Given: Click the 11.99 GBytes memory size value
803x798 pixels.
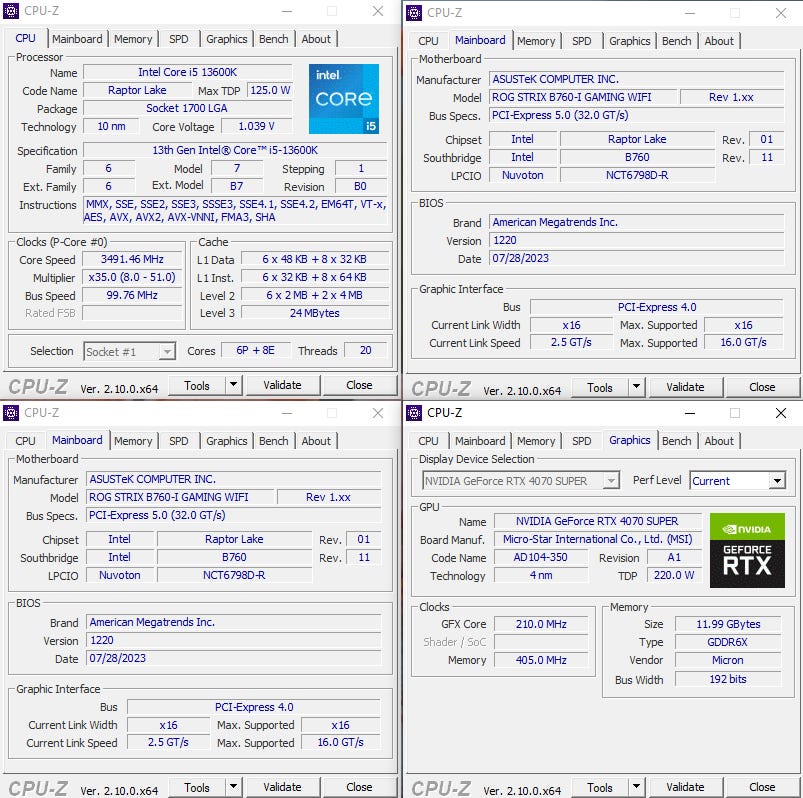Looking at the screenshot, I should coord(728,624).
